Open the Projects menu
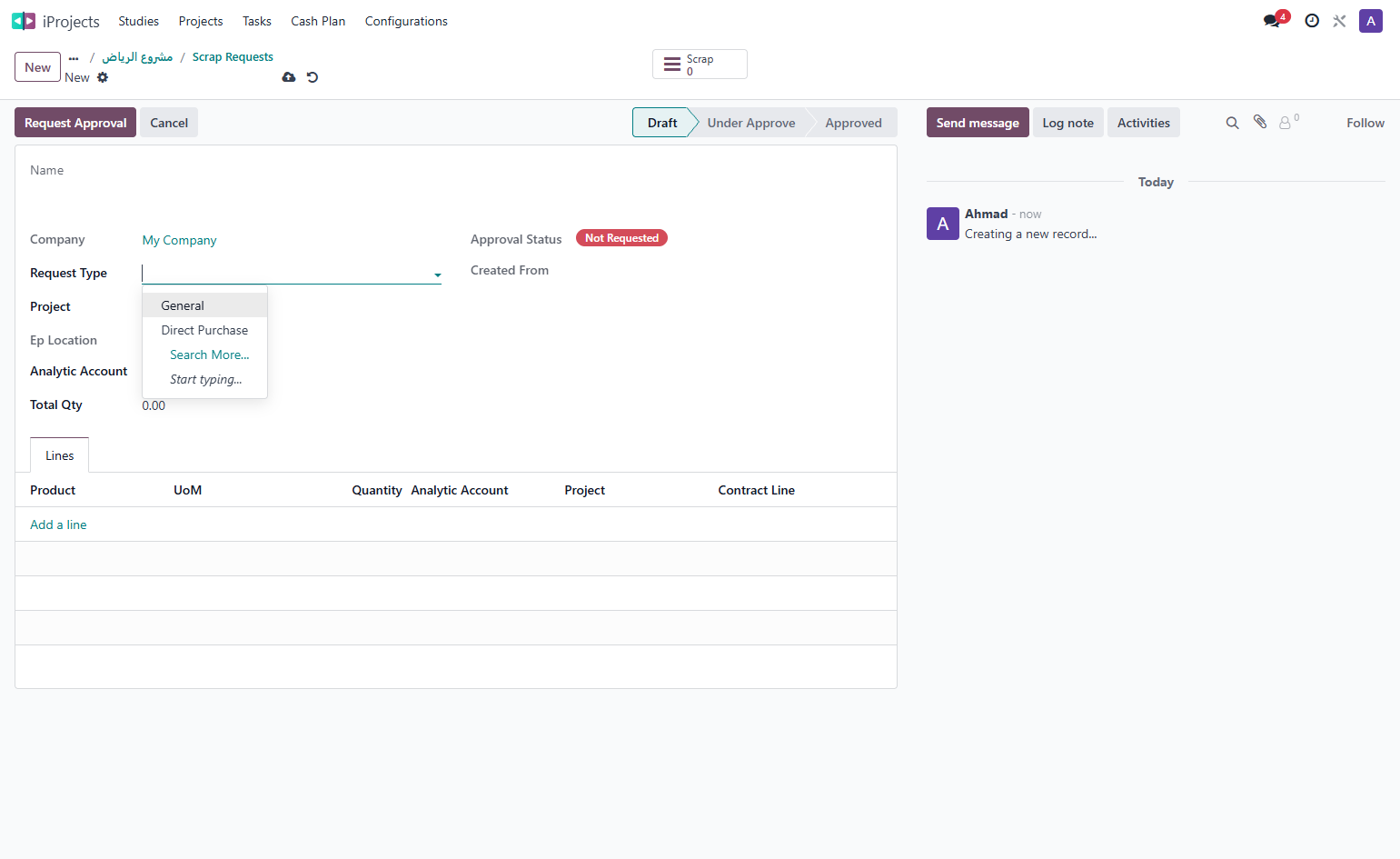1400x859 pixels. (x=201, y=21)
